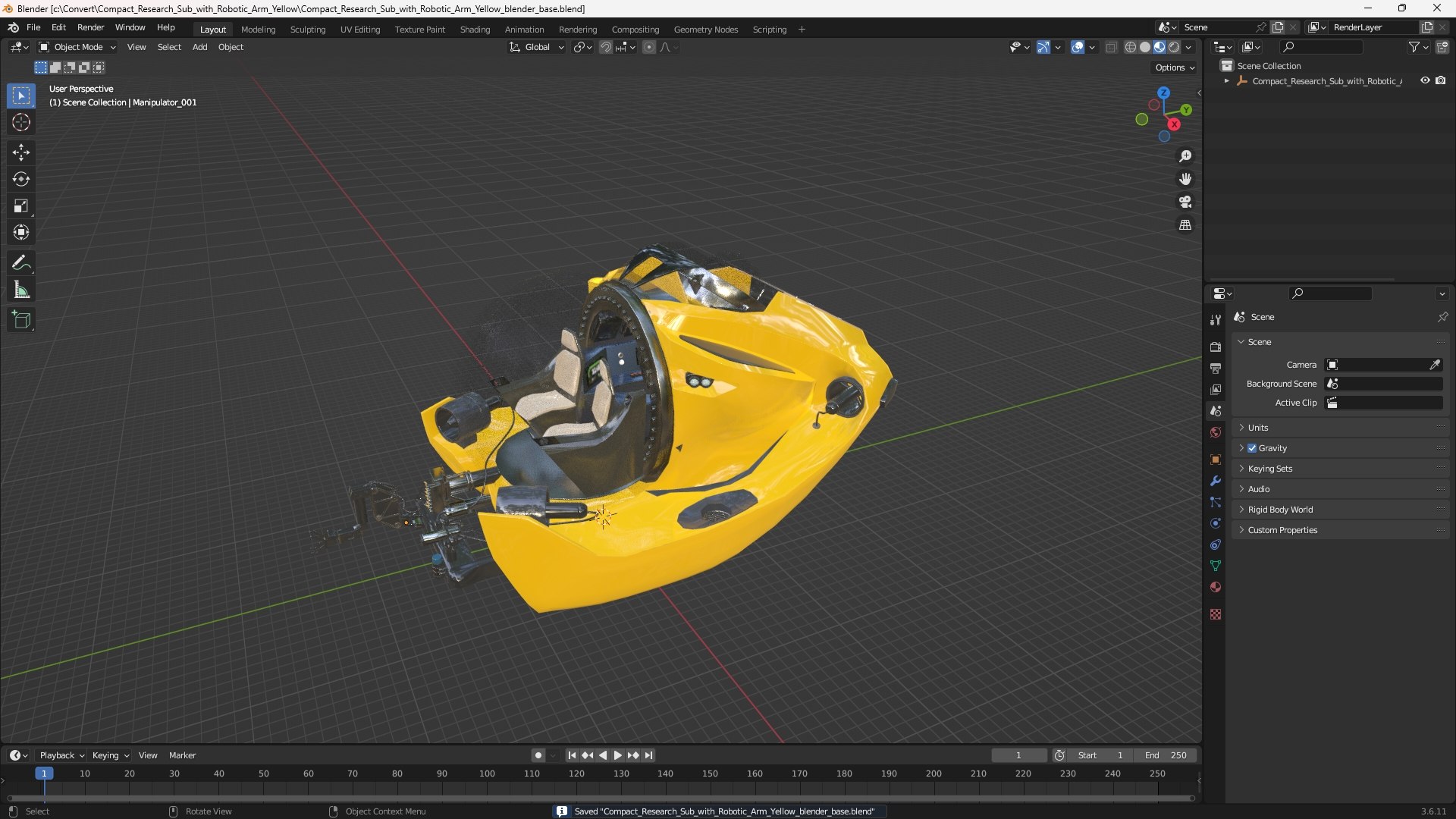Open the Particles properties tab
The height and width of the screenshot is (819, 1456).
pos(1216,502)
